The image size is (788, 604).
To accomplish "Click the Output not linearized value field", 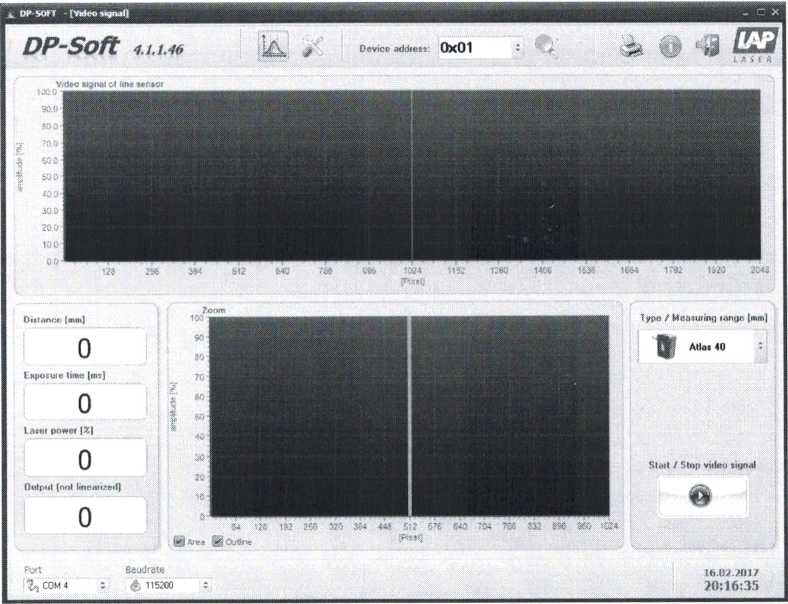I will pos(85,516).
